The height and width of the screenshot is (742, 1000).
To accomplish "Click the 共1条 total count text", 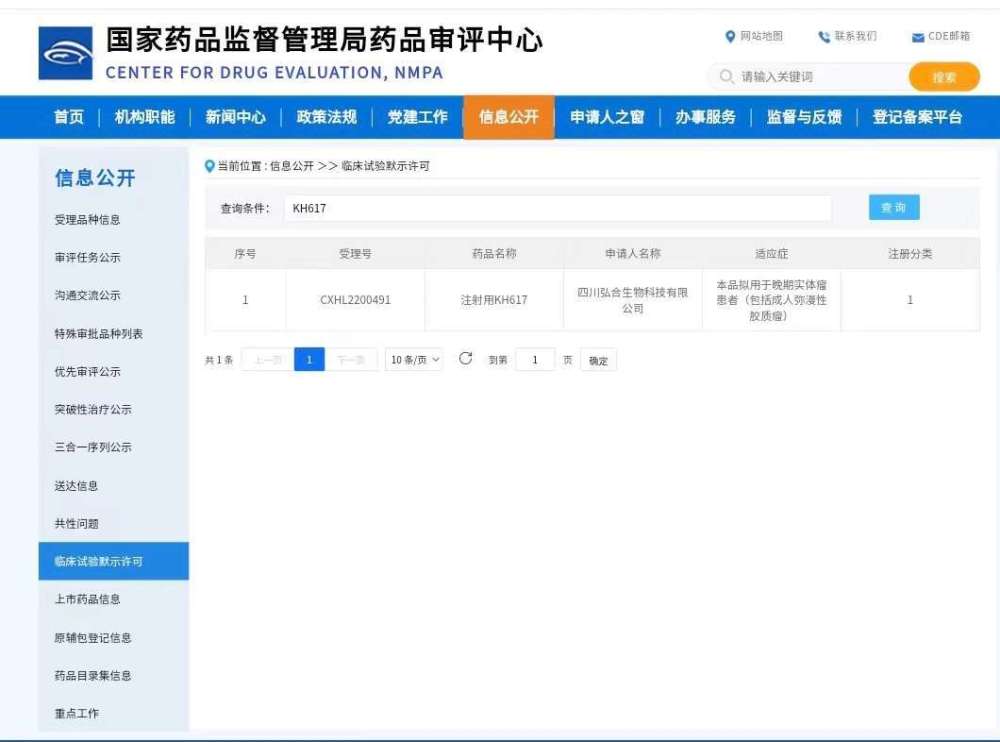I will point(219,360).
